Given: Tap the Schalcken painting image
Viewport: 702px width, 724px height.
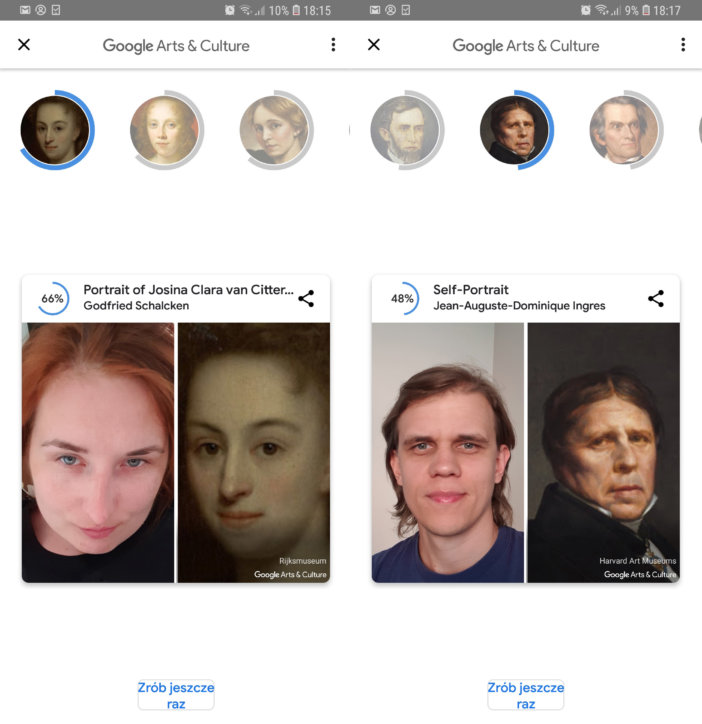Looking at the screenshot, I should tap(254, 452).
